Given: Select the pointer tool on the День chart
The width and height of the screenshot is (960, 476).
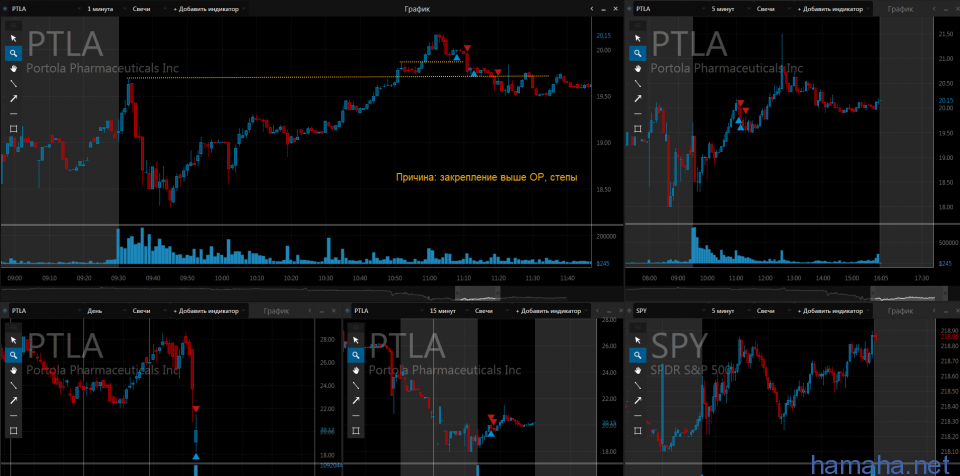Looking at the screenshot, I should click(13, 340).
